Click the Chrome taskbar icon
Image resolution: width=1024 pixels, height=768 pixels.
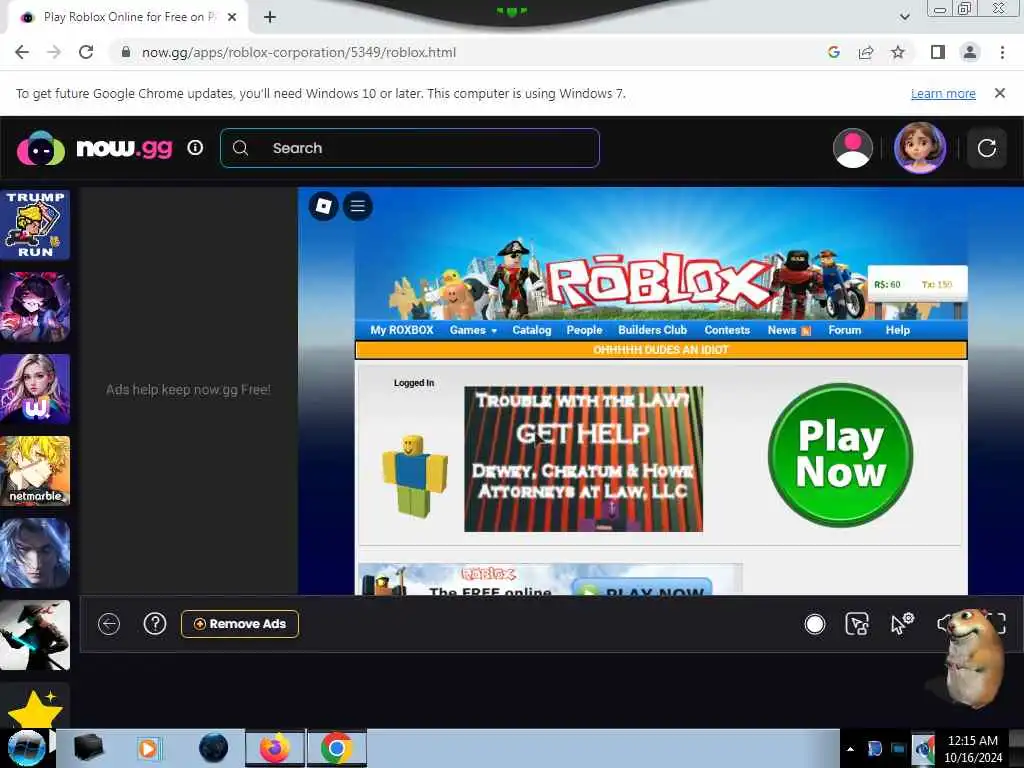click(336, 748)
